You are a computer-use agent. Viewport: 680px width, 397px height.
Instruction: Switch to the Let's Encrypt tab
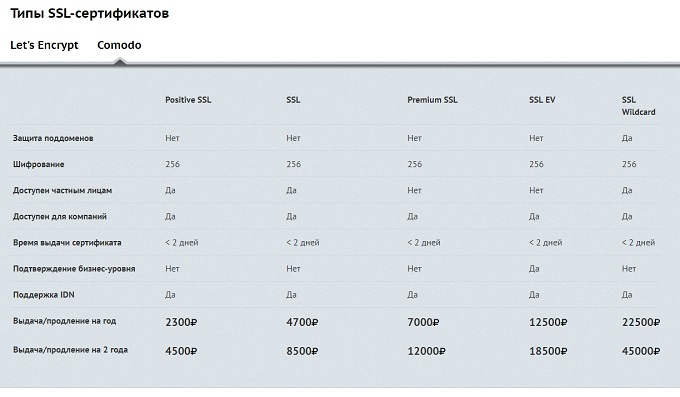point(44,45)
